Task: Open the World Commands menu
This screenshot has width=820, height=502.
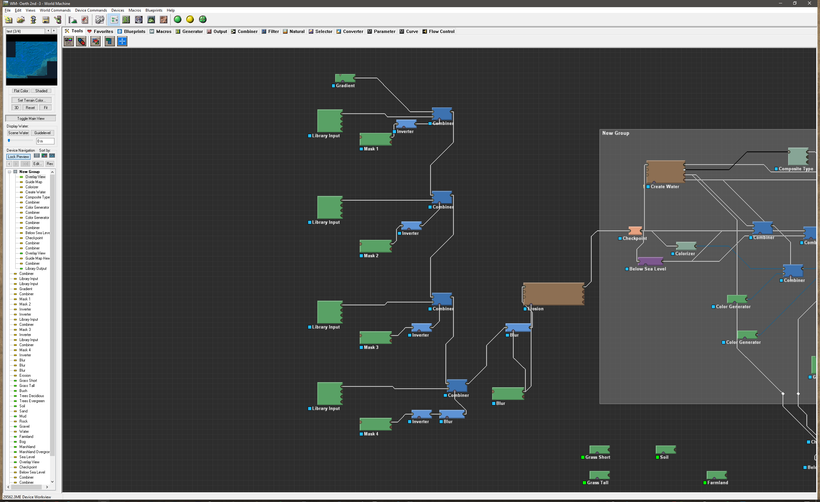Action: pos(55,10)
